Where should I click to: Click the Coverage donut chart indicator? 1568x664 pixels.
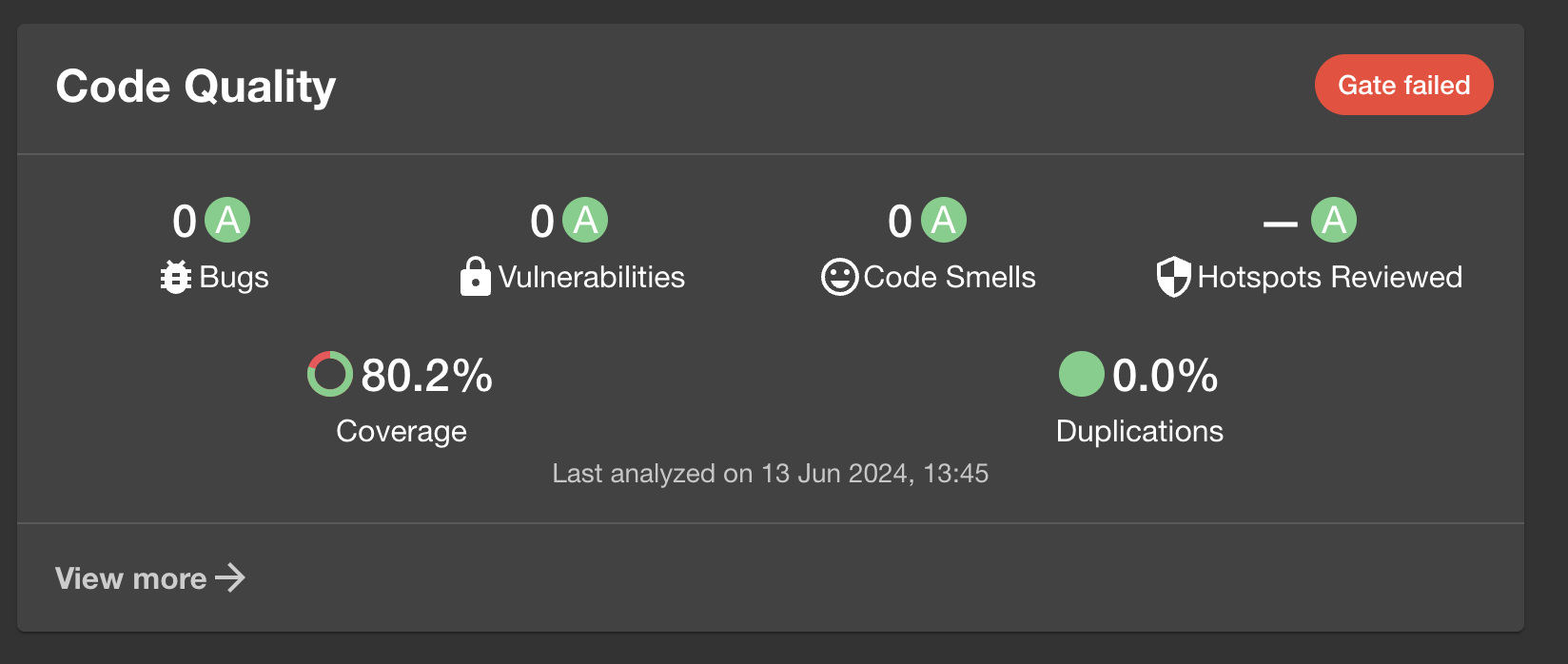click(x=329, y=374)
